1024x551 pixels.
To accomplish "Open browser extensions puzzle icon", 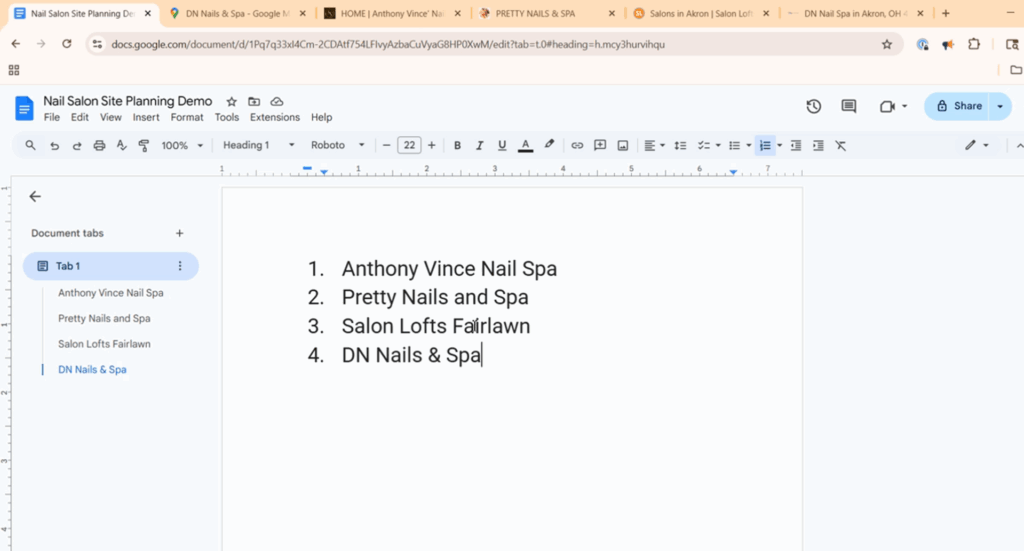I will [x=974, y=44].
